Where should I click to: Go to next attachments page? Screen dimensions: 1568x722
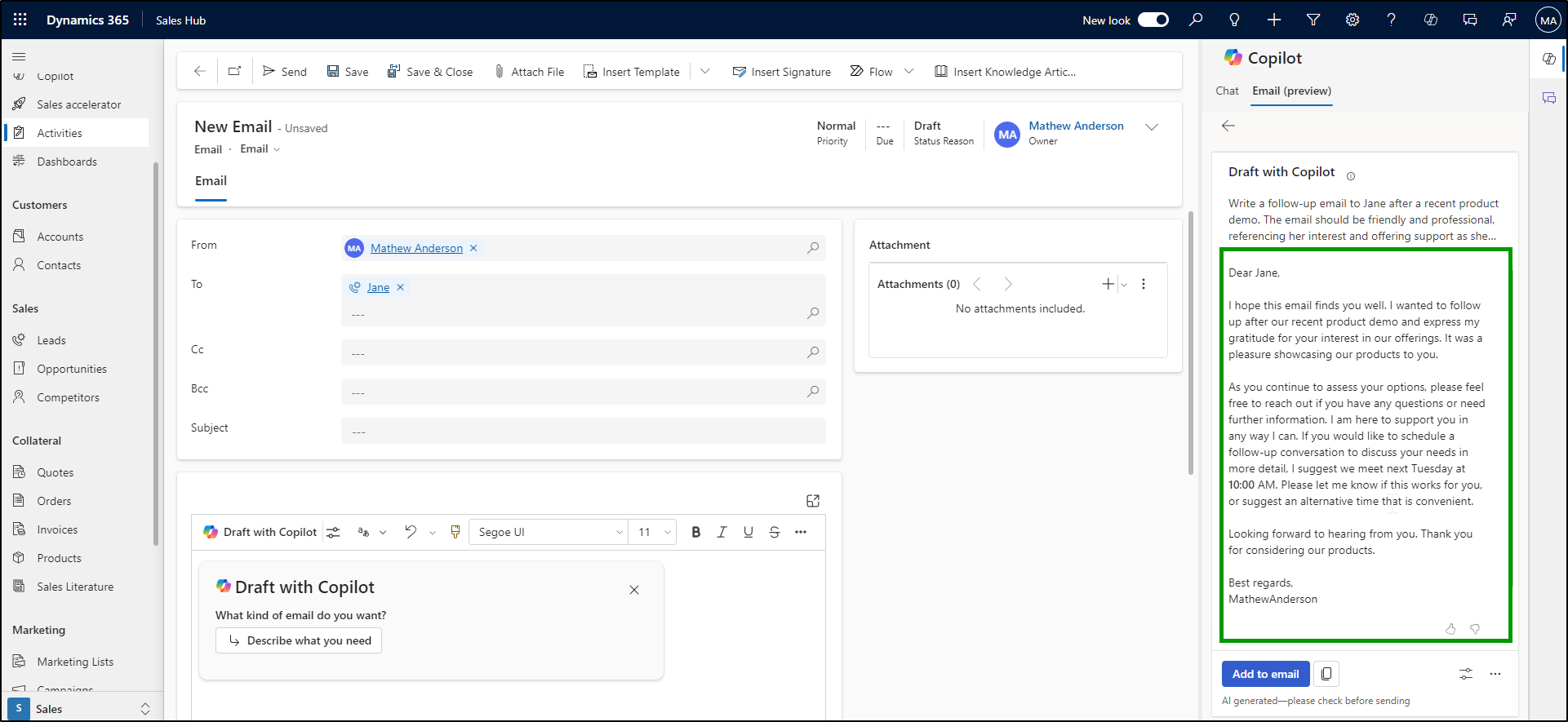click(x=1008, y=284)
